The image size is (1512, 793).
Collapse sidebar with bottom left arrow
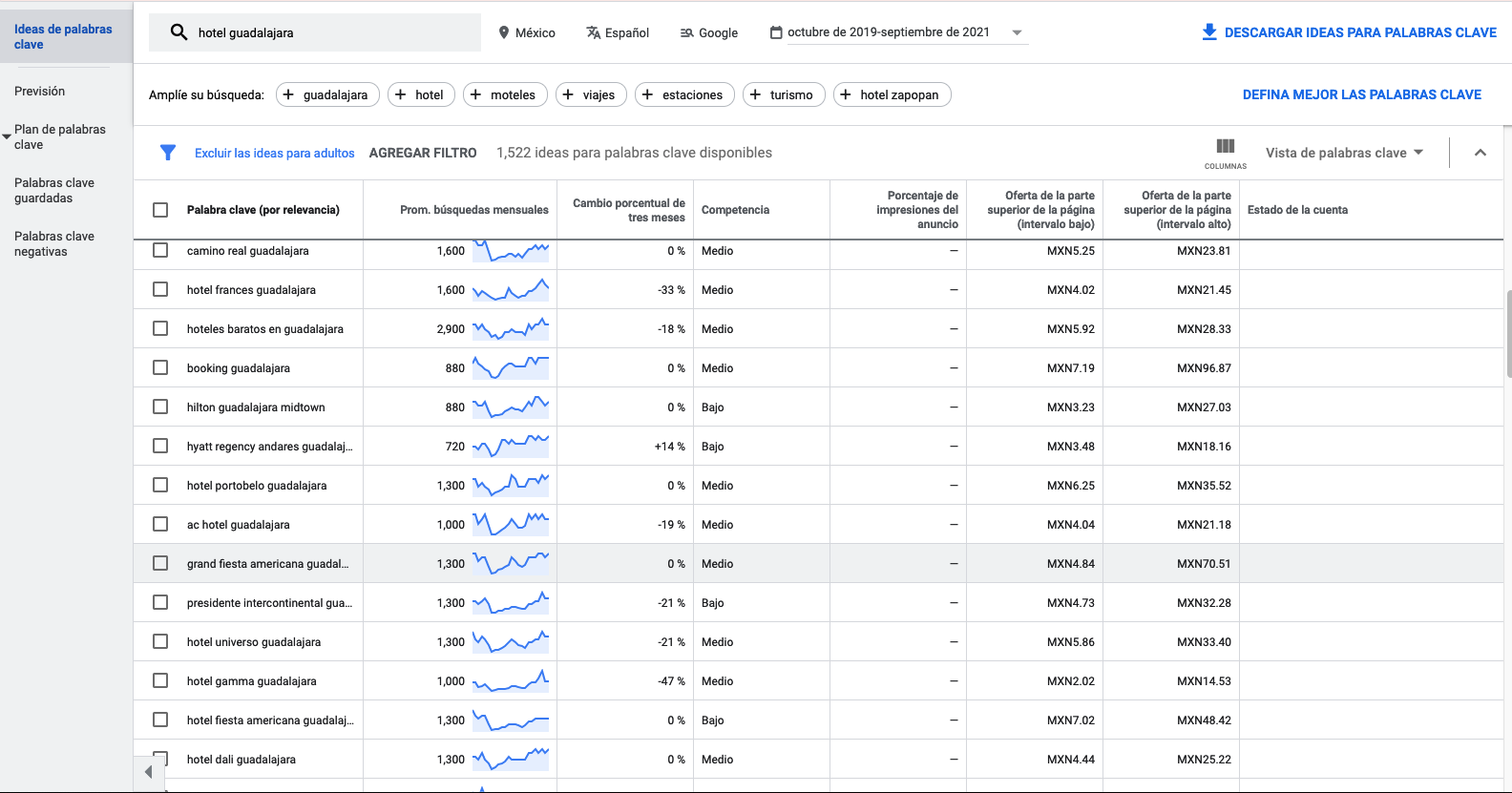click(148, 772)
